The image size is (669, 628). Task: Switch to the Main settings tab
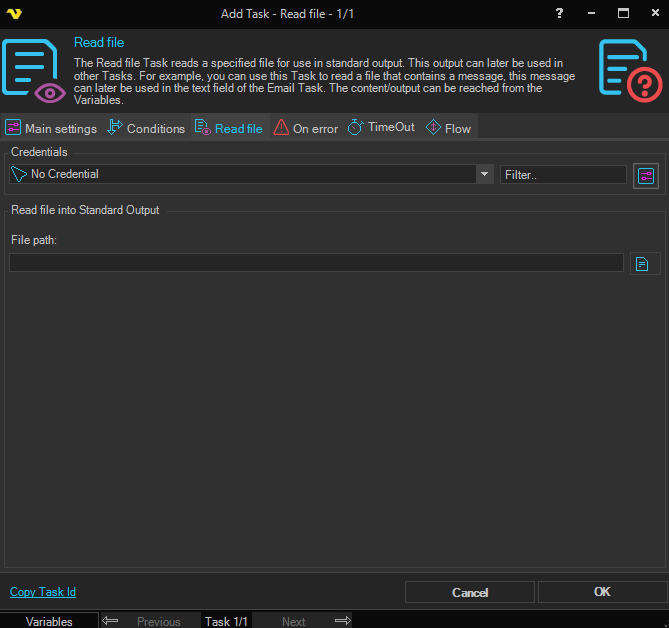[51, 128]
